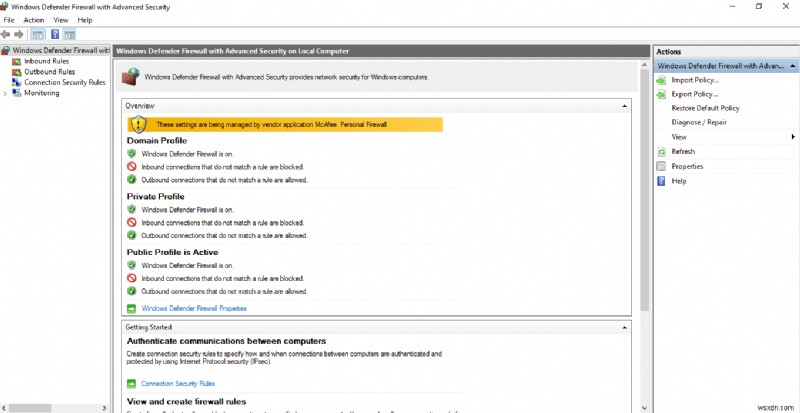Click the Refresh icon in the Actions pane
The width and height of the screenshot is (800, 413).
click(661, 152)
